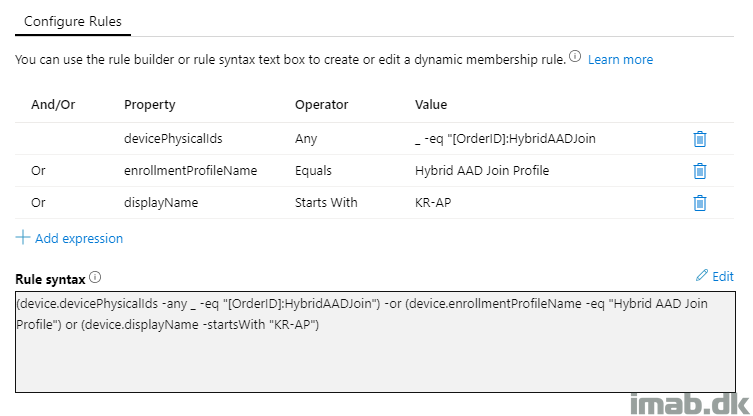Screen dimensions: 753x416
Task: Delete the devicePhysicalIds rule row
Action: (x=700, y=139)
